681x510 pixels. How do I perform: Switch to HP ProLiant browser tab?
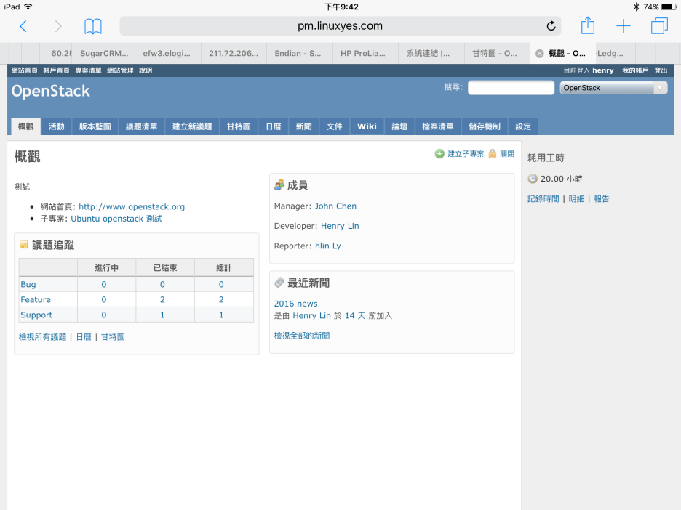coord(363,53)
